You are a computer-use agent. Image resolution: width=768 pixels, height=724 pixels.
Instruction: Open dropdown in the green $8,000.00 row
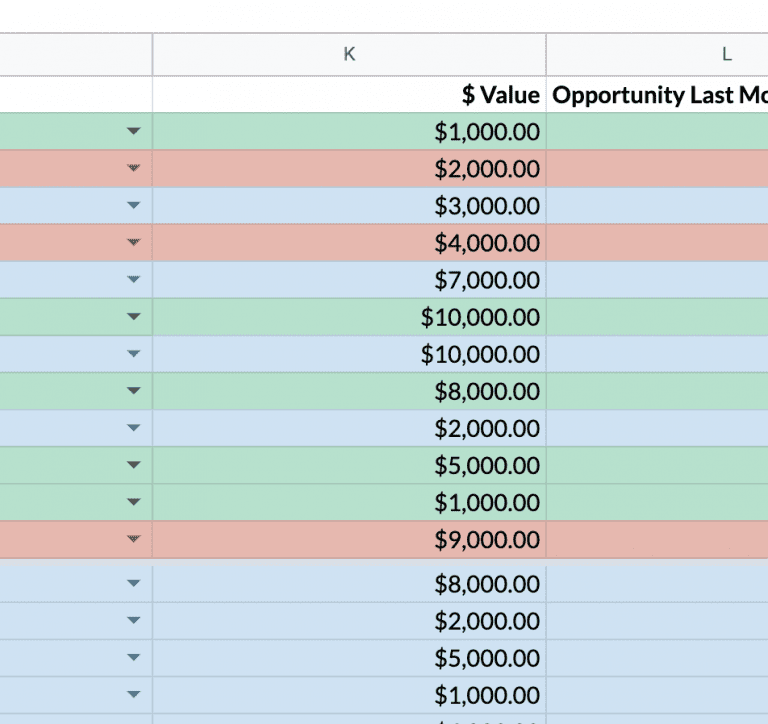pyautogui.click(x=134, y=390)
